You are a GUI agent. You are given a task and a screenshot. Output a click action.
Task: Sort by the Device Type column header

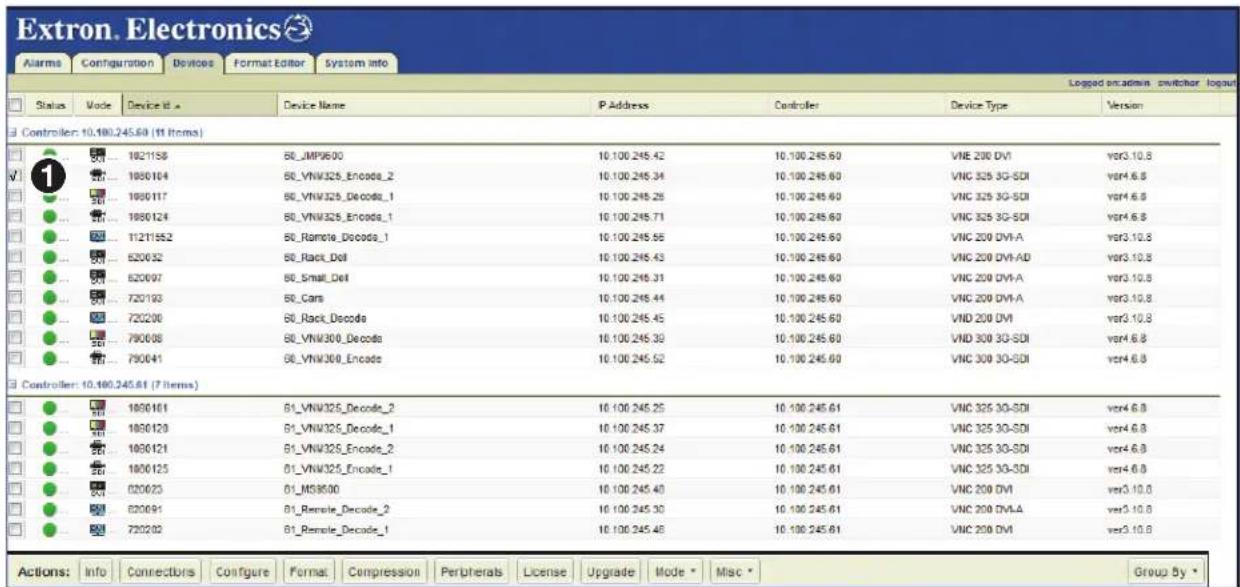click(x=1023, y=104)
